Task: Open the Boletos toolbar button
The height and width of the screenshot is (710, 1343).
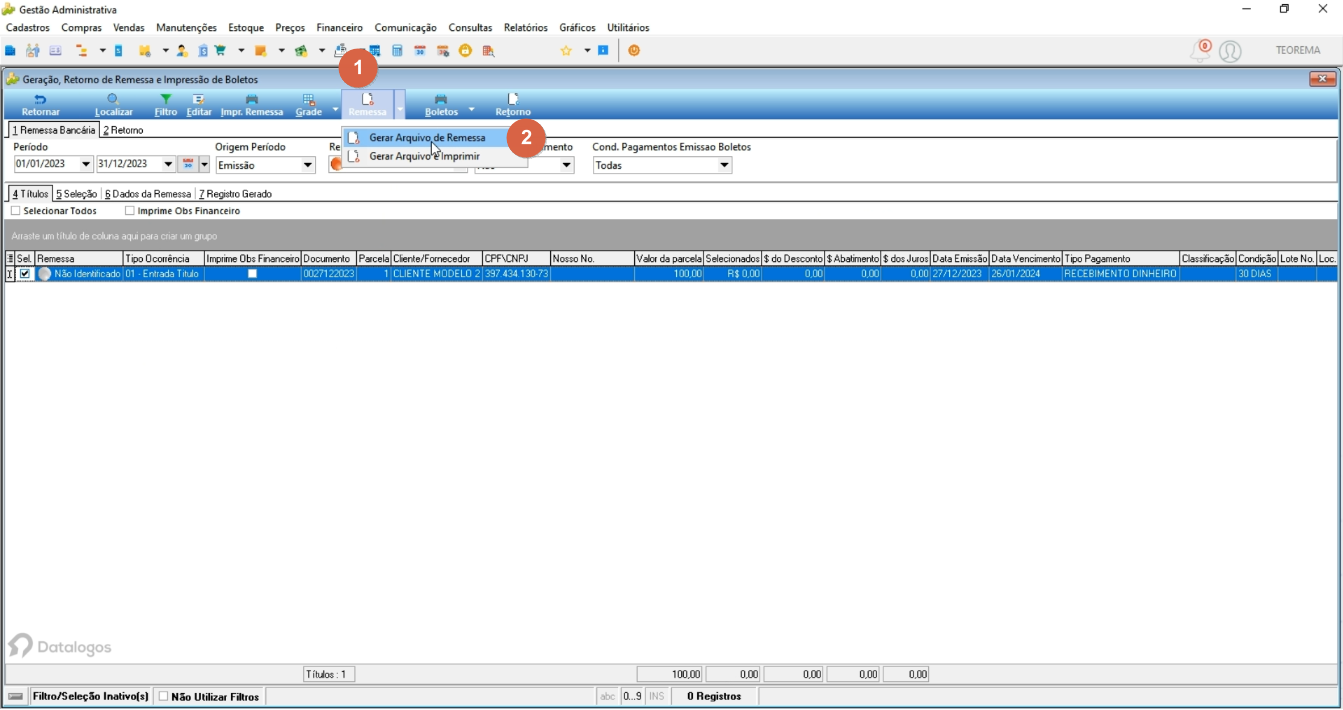Action: pos(441,105)
